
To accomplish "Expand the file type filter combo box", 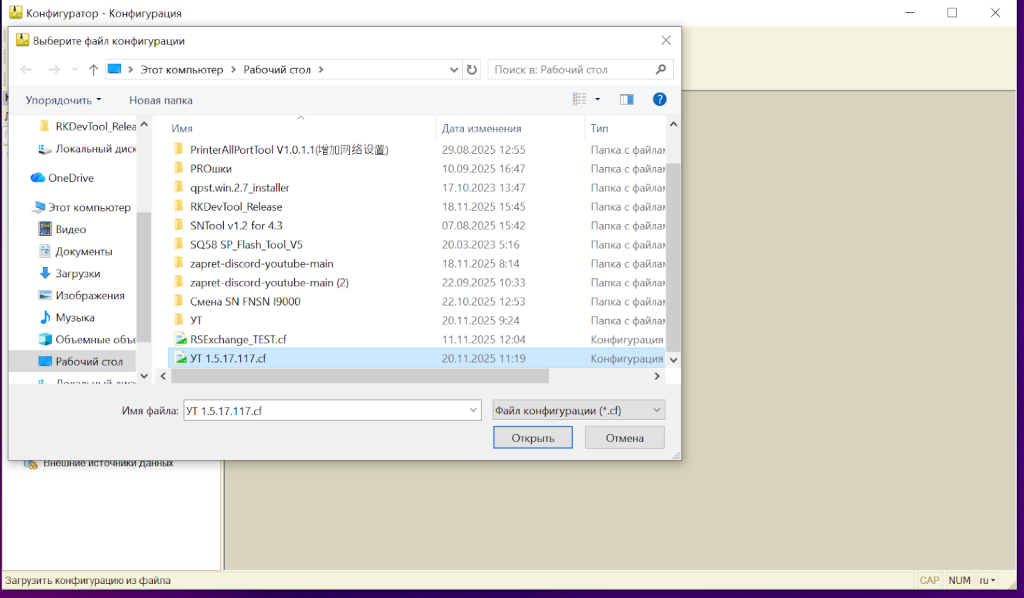I will pos(578,411).
